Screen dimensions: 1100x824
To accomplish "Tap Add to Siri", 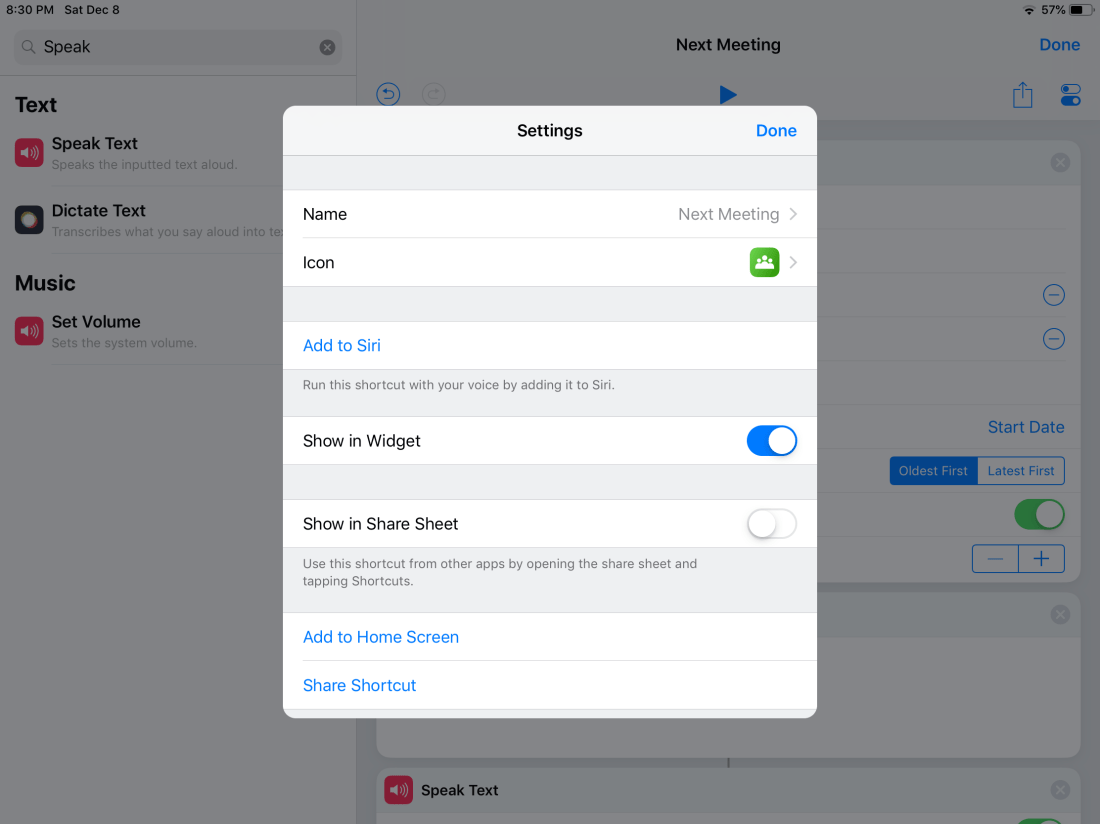I will (x=342, y=345).
